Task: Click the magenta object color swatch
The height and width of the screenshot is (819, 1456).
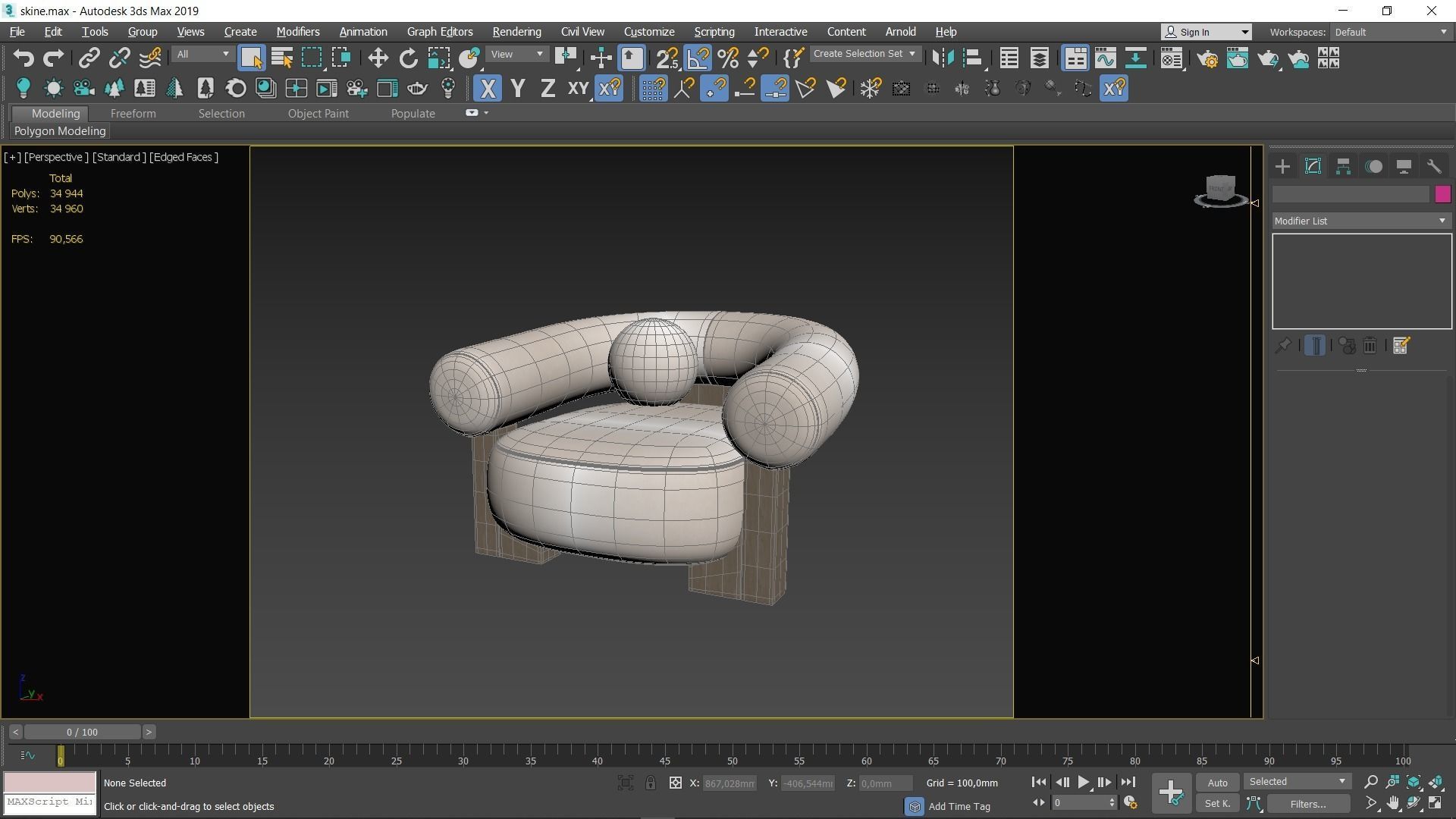Action: (x=1442, y=195)
